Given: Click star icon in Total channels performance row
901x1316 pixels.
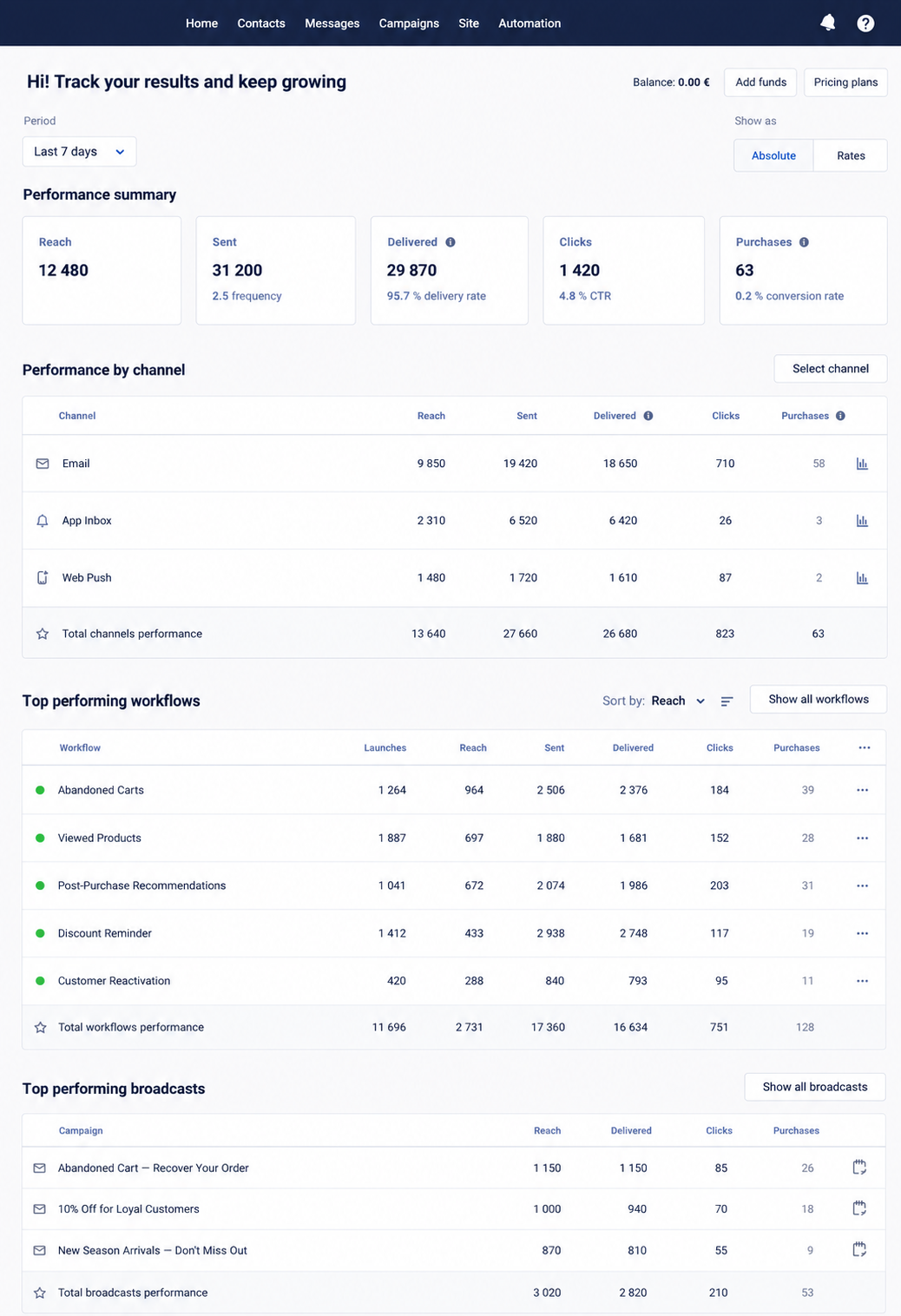Looking at the screenshot, I should 43,634.
